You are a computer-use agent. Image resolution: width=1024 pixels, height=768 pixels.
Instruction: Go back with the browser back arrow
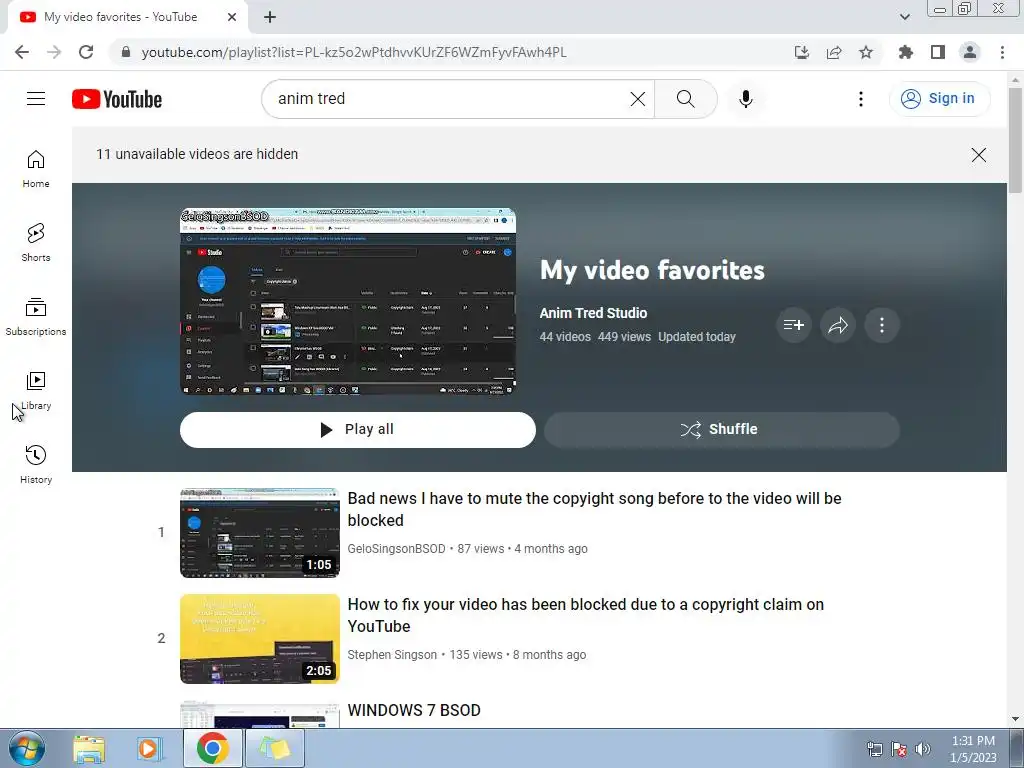22,52
